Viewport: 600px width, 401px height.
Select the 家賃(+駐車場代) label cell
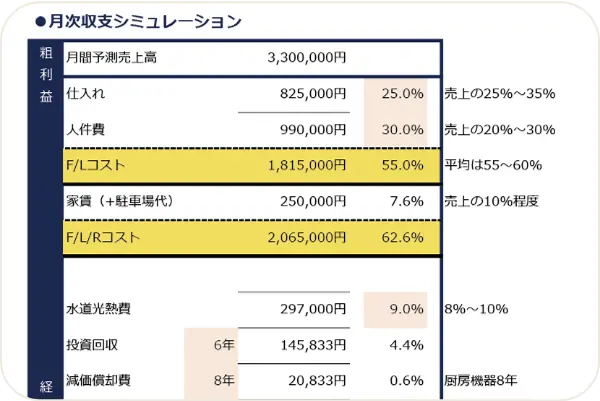(x=120, y=201)
